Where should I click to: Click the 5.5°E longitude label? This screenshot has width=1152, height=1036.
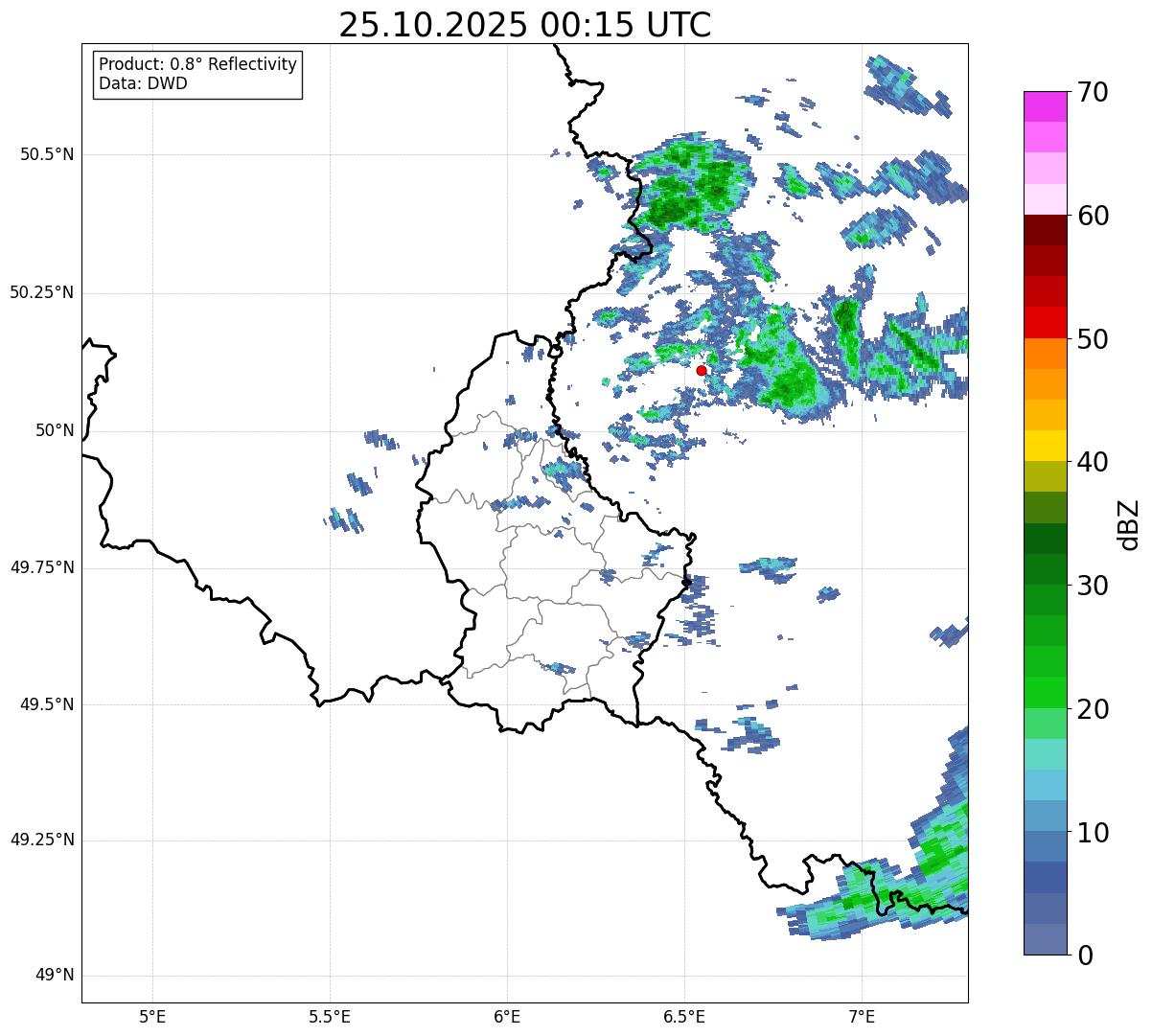[x=330, y=1017]
